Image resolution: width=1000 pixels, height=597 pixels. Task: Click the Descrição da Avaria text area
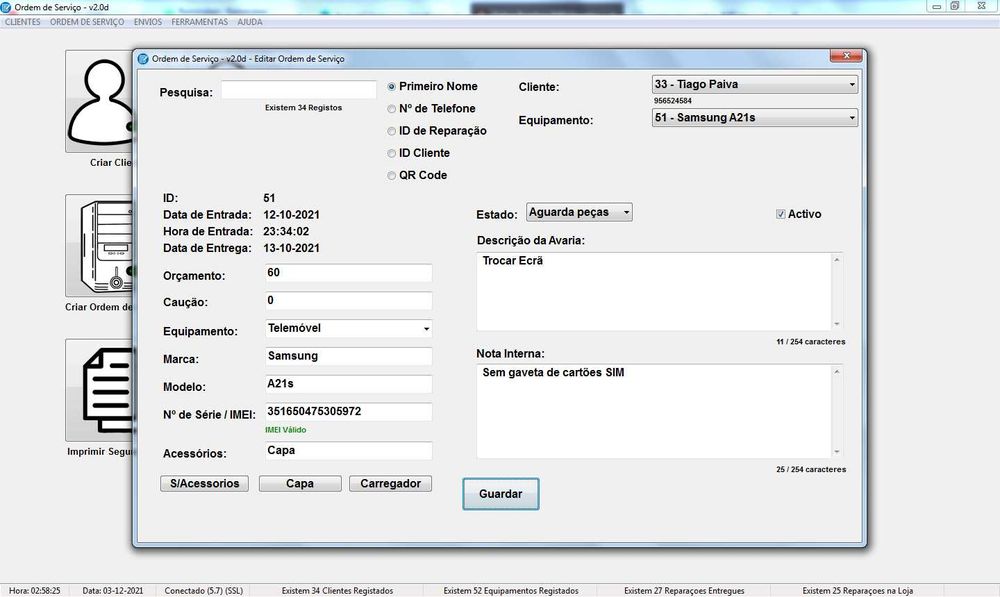click(654, 291)
